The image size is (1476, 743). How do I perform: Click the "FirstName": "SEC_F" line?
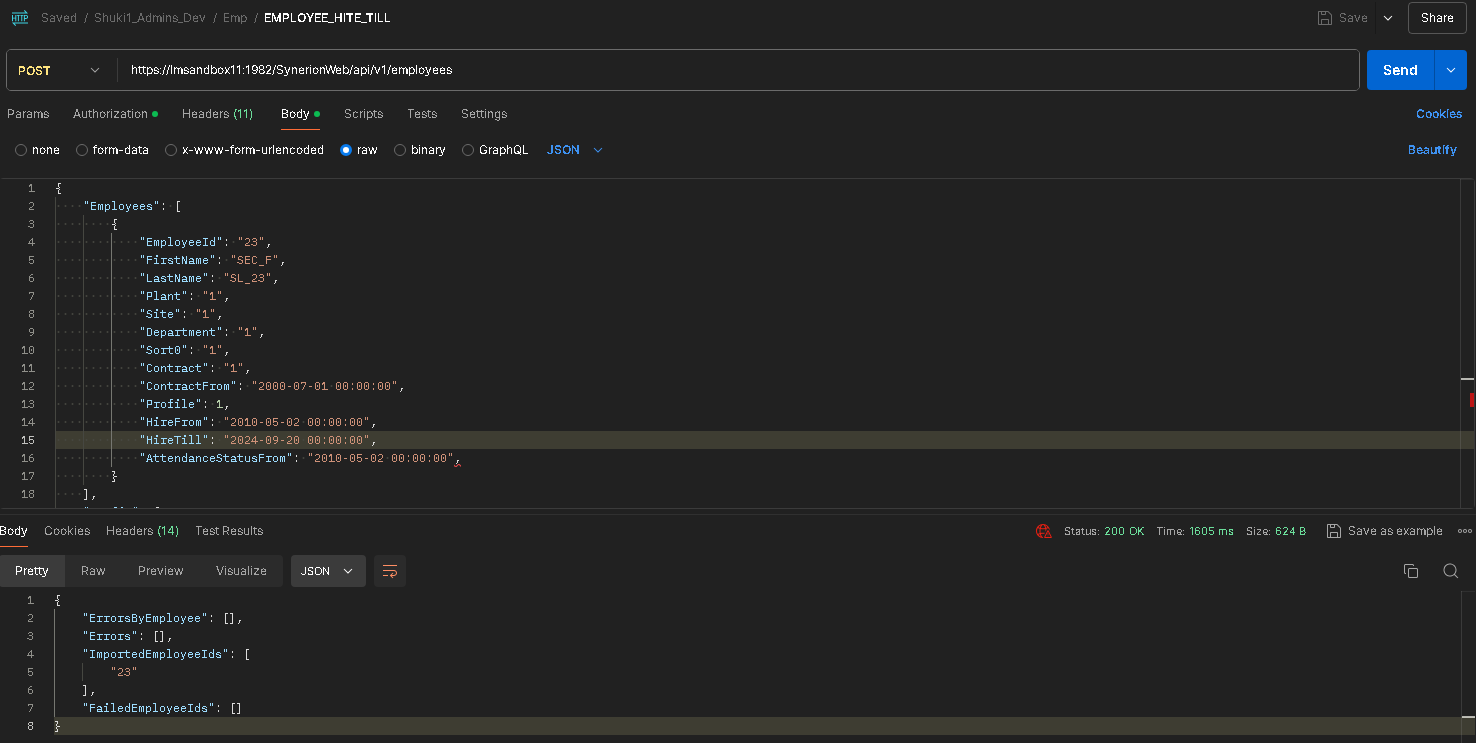212,260
